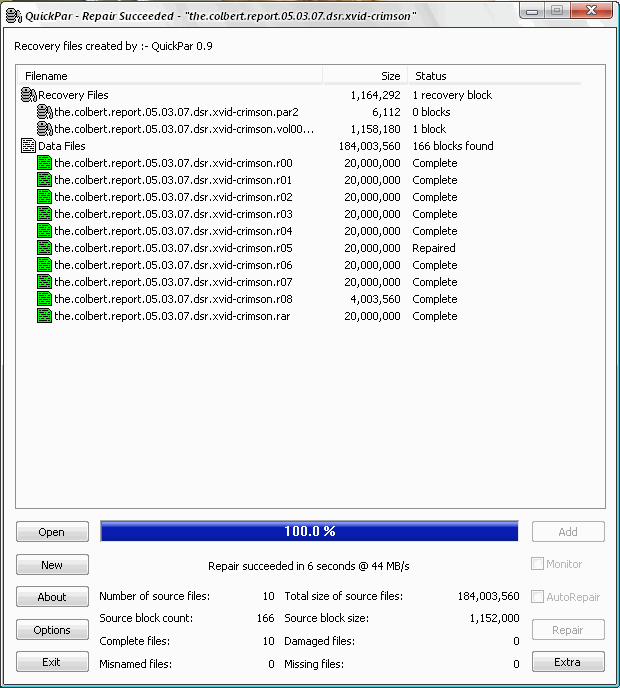Sort by the Size column header
The image size is (620, 688).
point(366,76)
